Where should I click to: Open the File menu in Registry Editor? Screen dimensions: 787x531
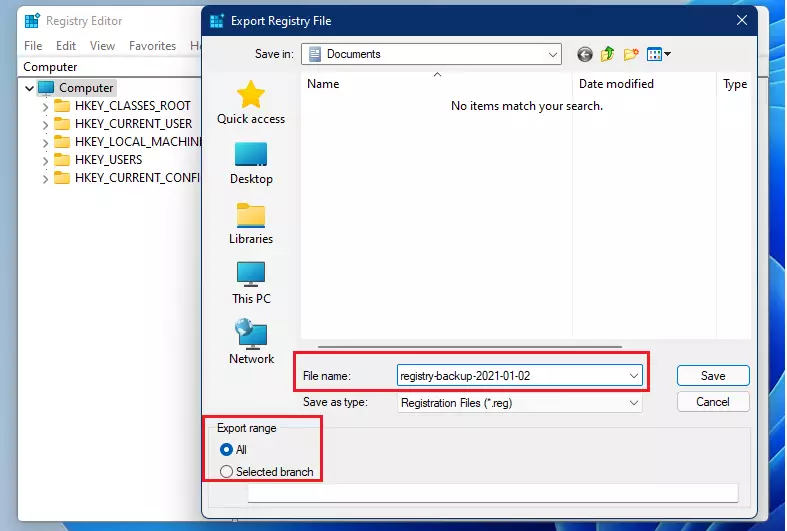(x=33, y=46)
